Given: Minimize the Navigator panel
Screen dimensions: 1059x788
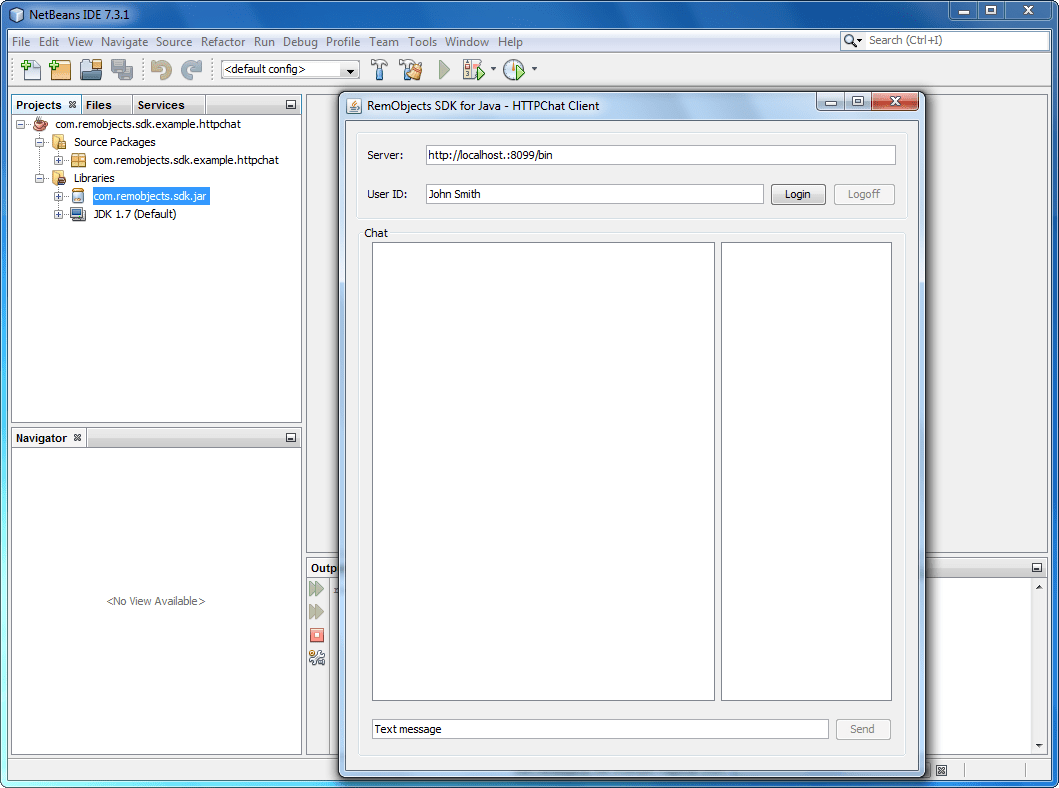Looking at the screenshot, I should 291,438.
